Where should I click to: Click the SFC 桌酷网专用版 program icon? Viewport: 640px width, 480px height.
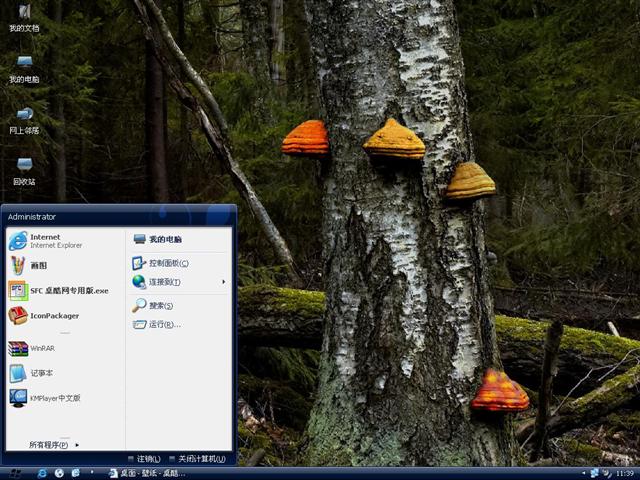(x=18, y=291)
